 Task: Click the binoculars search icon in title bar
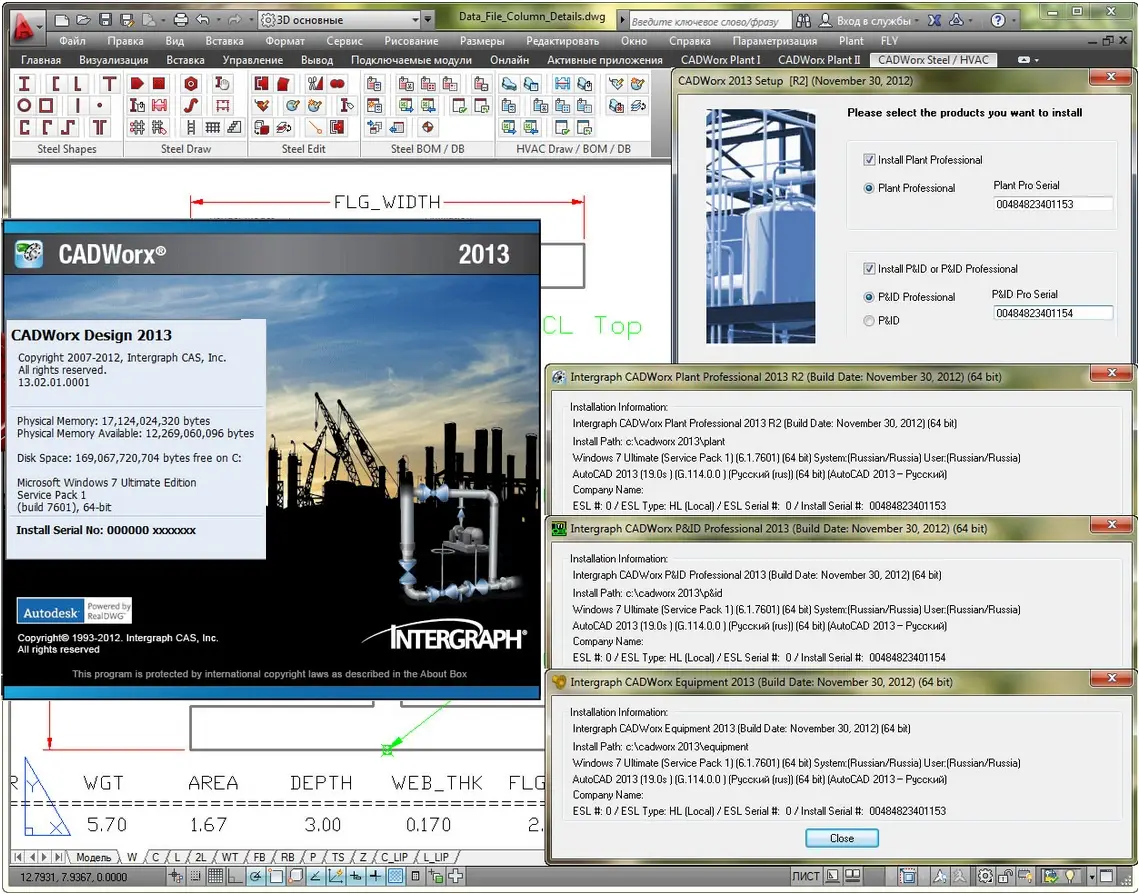tap(803, 20)
